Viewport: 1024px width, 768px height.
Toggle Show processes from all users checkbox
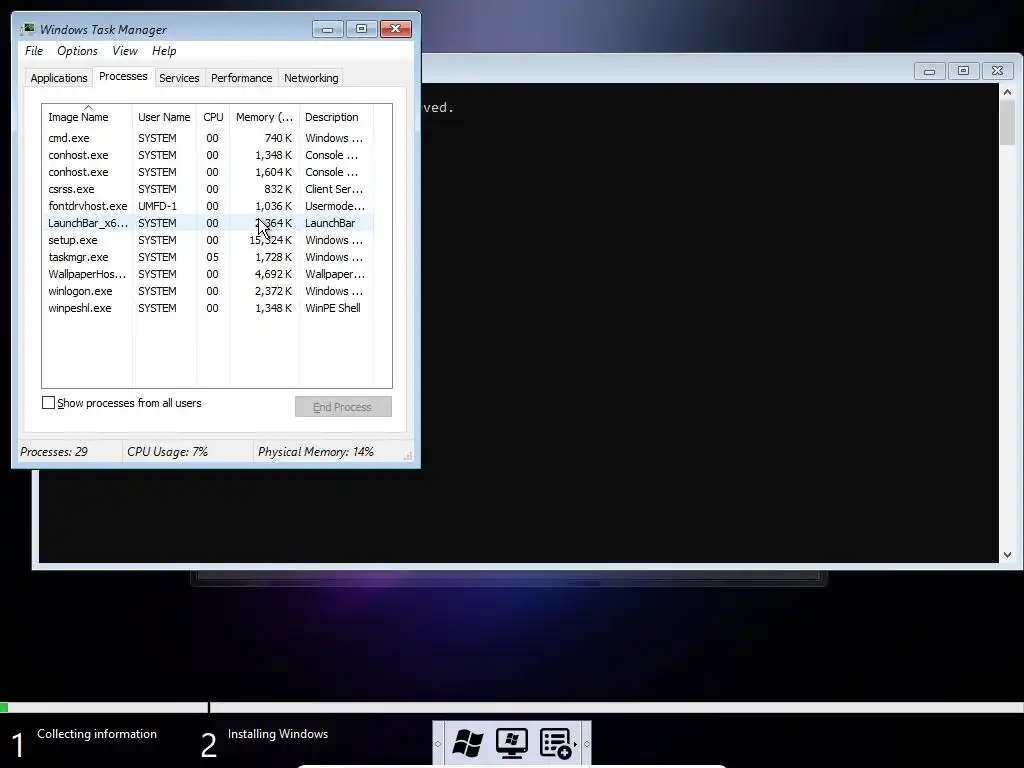pyautogui.click(x=48, y=403)
